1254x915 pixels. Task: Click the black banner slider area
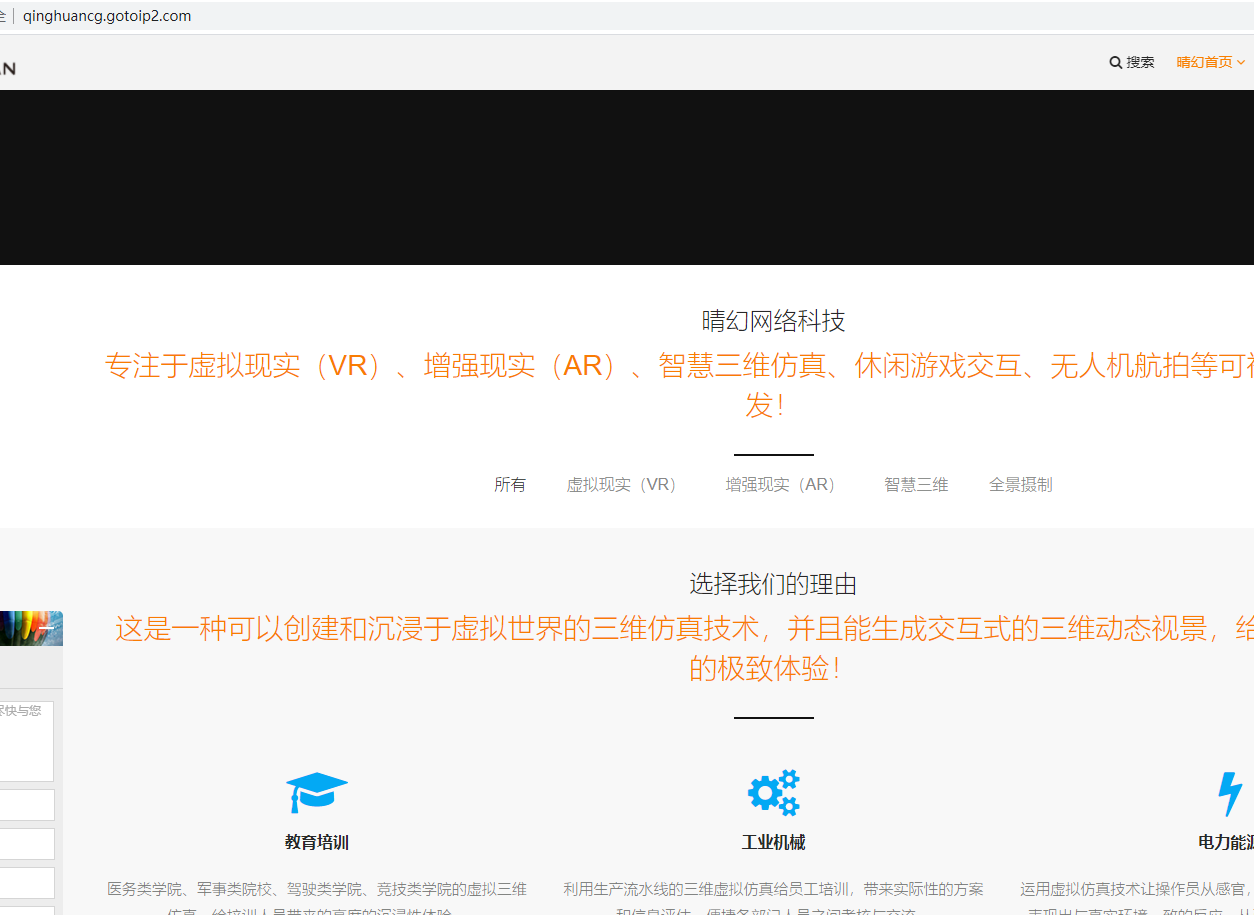pyautogui.click(x=627, y=177)
